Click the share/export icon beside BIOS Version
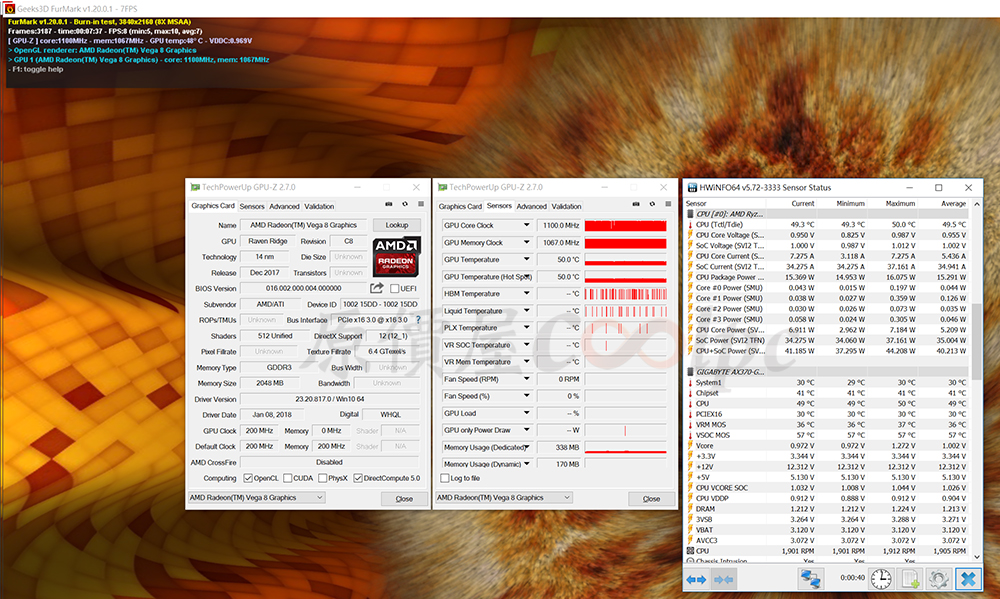Screen dimensions: 1000x599 click(x=377, y=288)
